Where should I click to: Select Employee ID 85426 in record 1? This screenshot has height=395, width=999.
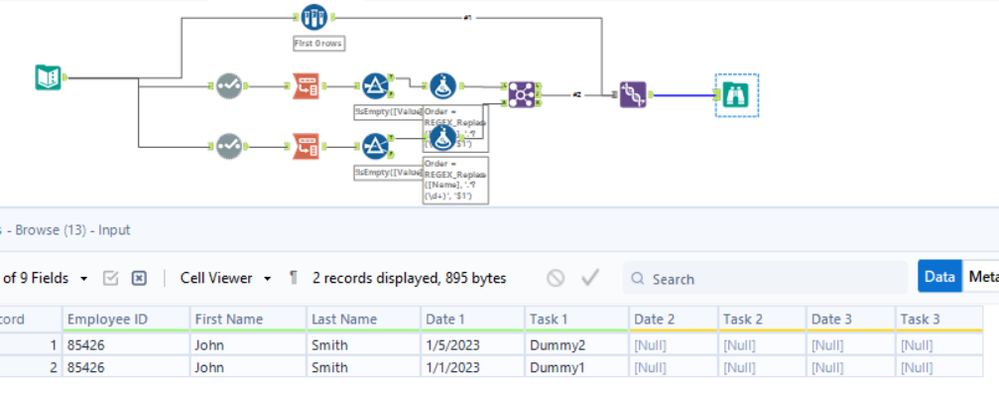coord(126,345)
